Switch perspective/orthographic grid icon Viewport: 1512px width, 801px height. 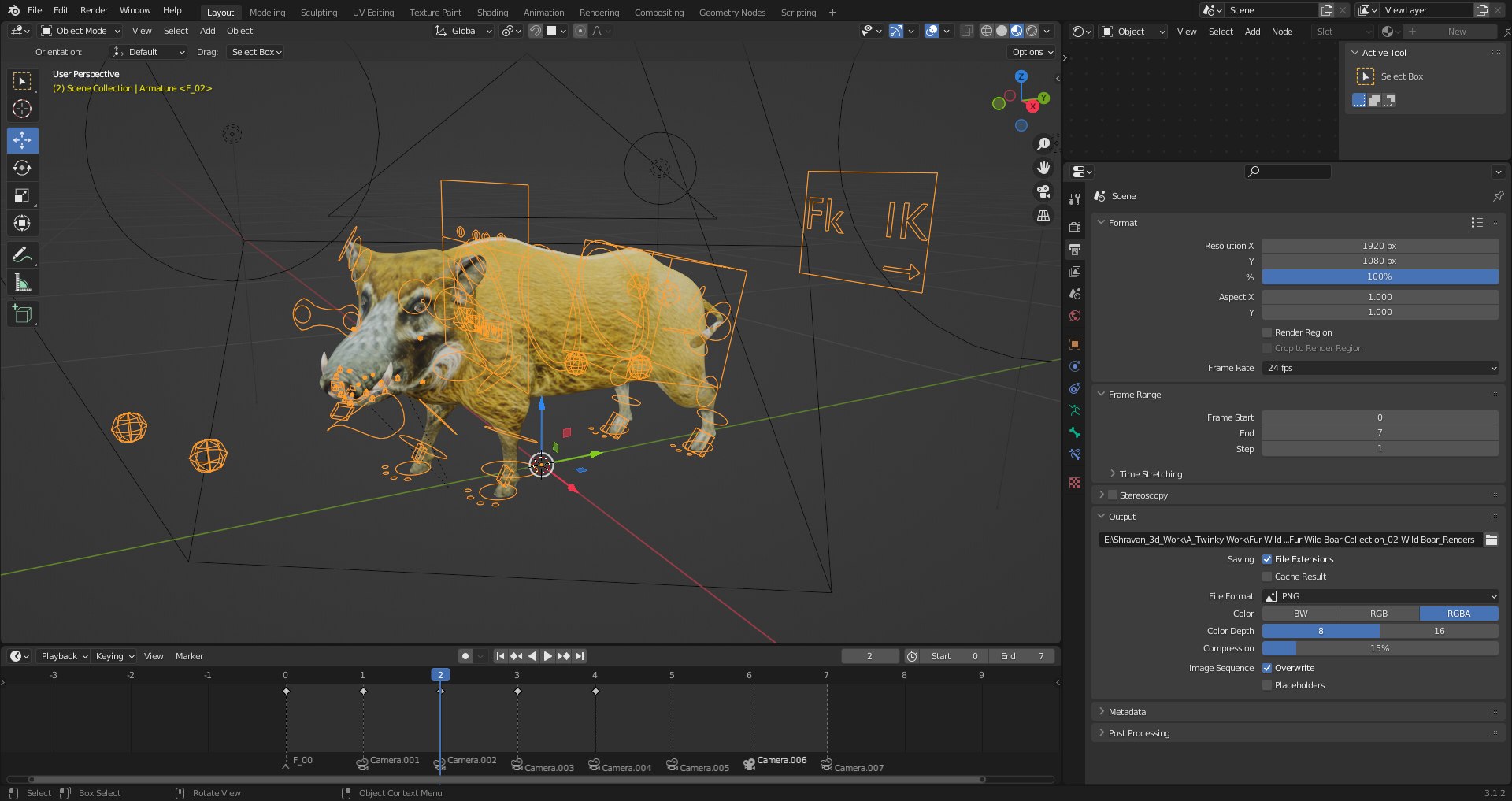click(x=1043, y=215)
